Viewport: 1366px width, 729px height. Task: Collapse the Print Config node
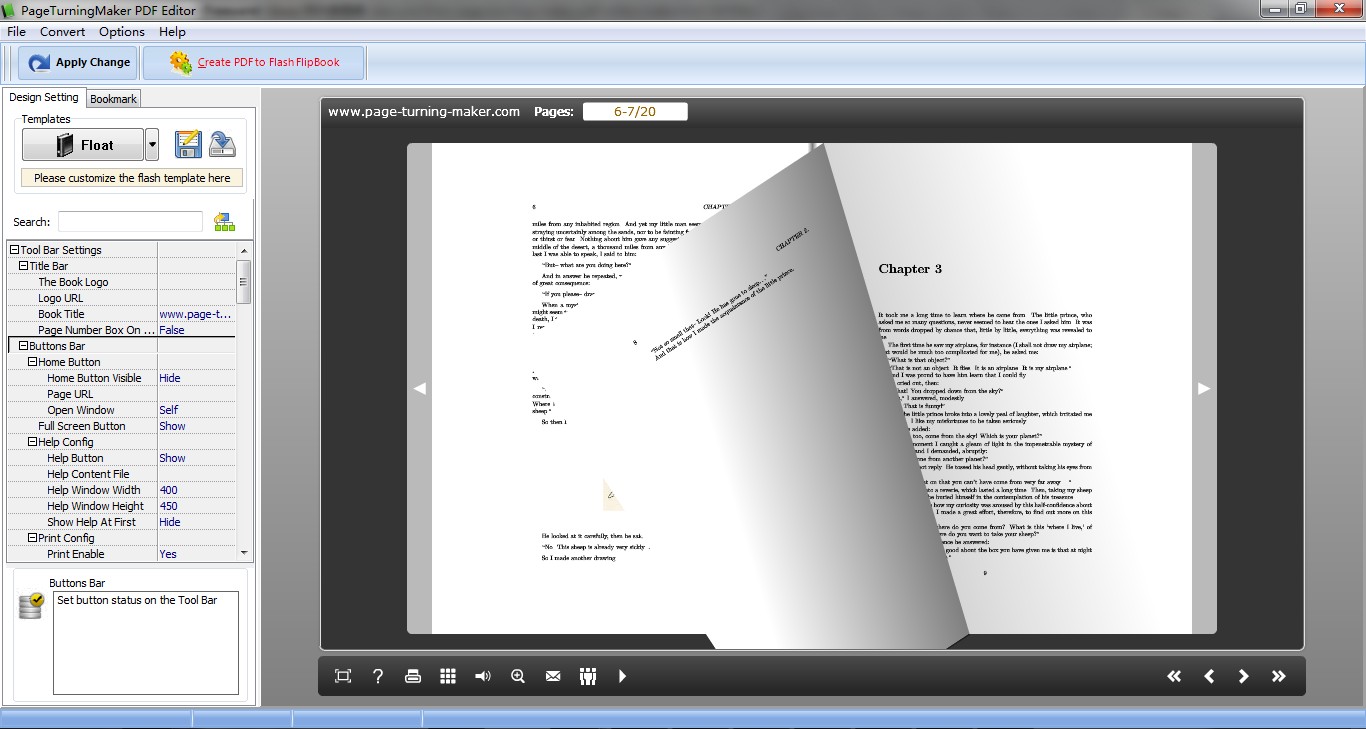[x=33, y=538]
